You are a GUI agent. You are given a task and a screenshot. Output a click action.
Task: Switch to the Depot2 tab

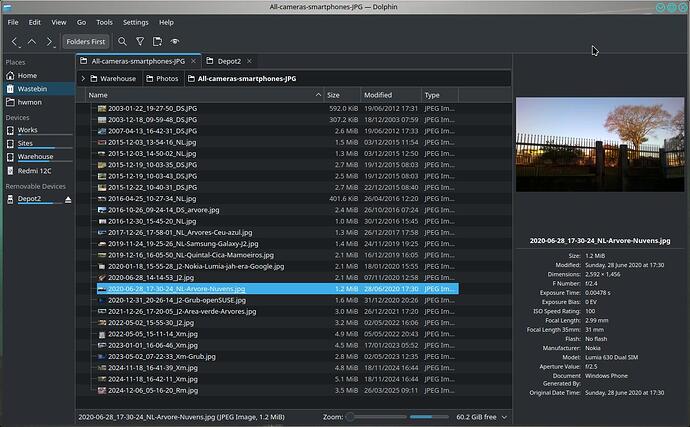pyautogui.click(x=222, y=62)
